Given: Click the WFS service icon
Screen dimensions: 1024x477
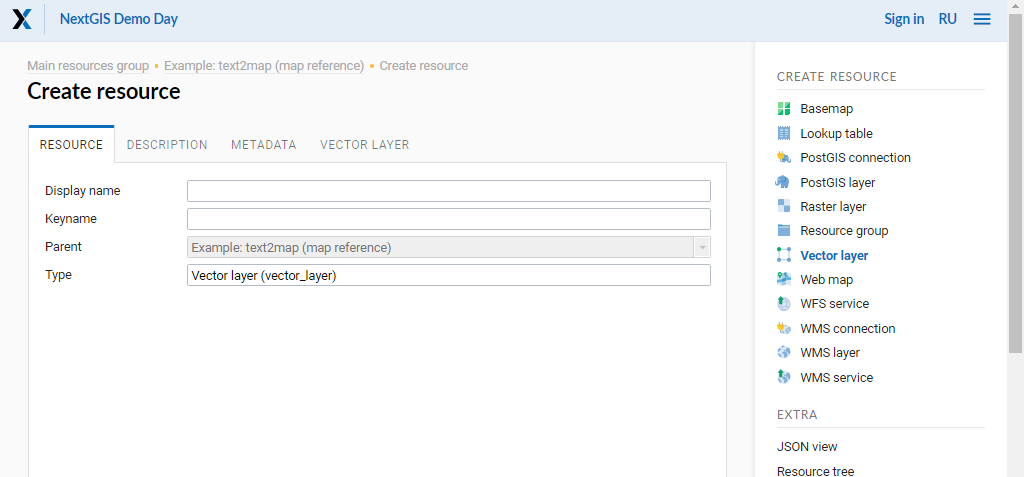Looking at the screenshot, I should coord(784,304).
